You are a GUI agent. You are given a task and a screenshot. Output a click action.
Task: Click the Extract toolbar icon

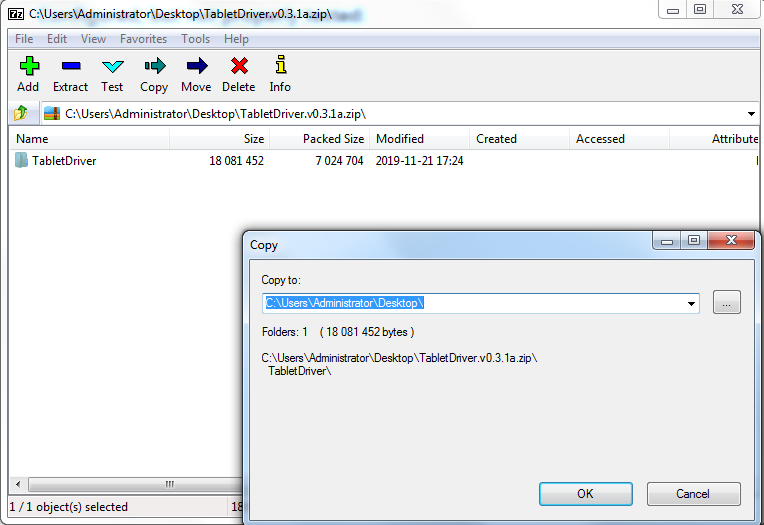pyautogui.click(x=71, y=65)
